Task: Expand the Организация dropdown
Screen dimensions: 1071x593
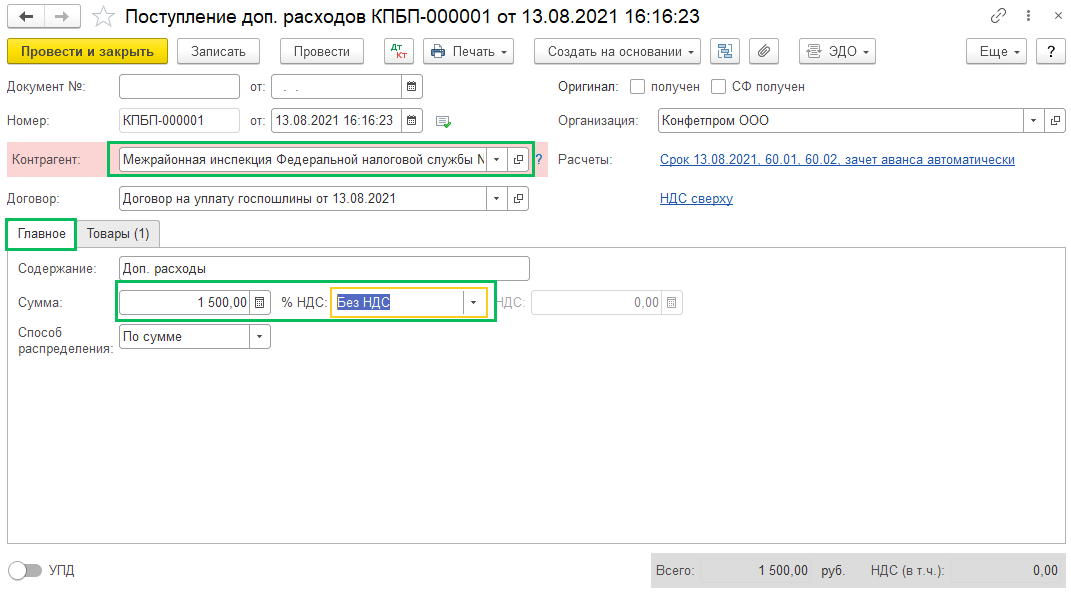Action: [1033, 121]
